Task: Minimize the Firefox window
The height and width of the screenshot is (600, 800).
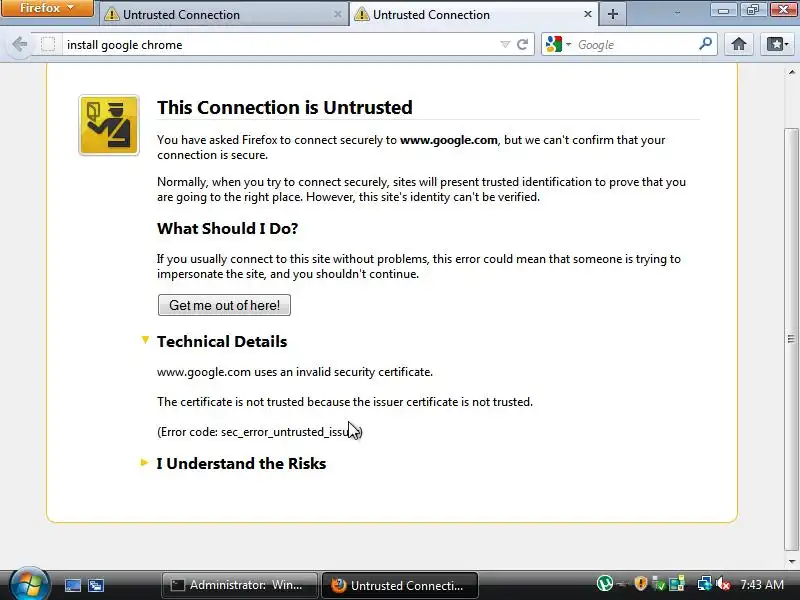Action: coord(723,10)
